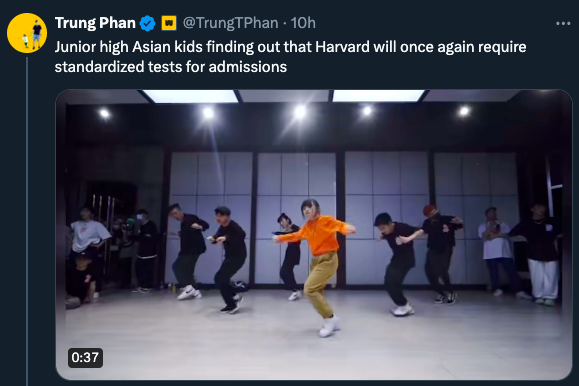Click the 0:37 video duration badge
The height and width of the screenshot is (386, 579).
point(85,358)
